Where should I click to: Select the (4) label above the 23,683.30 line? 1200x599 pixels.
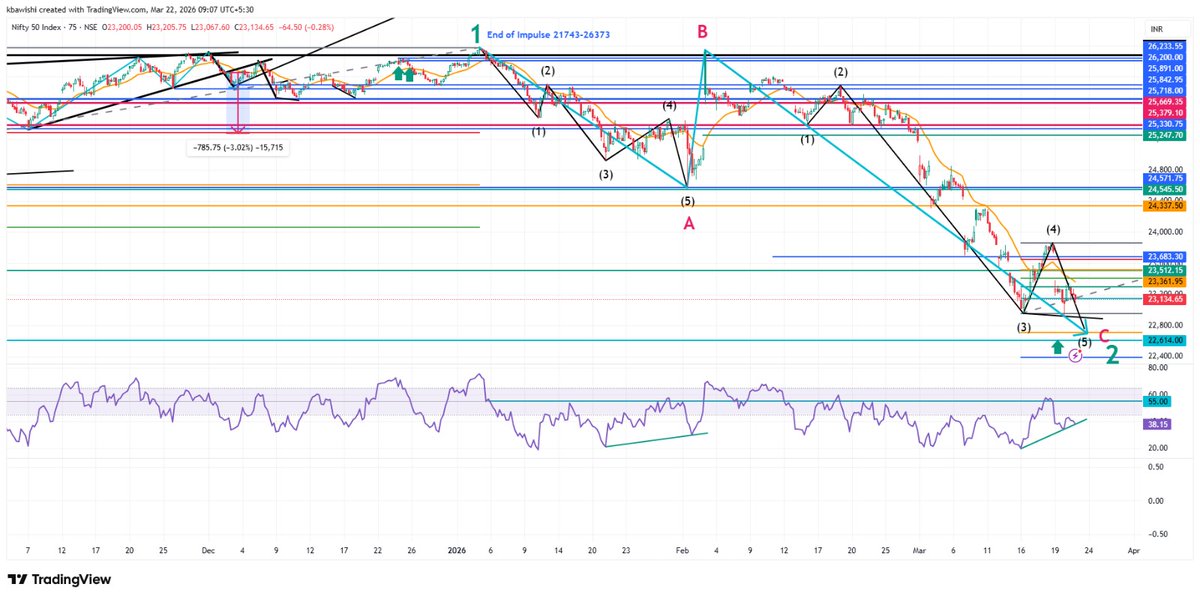(1054, 229)
